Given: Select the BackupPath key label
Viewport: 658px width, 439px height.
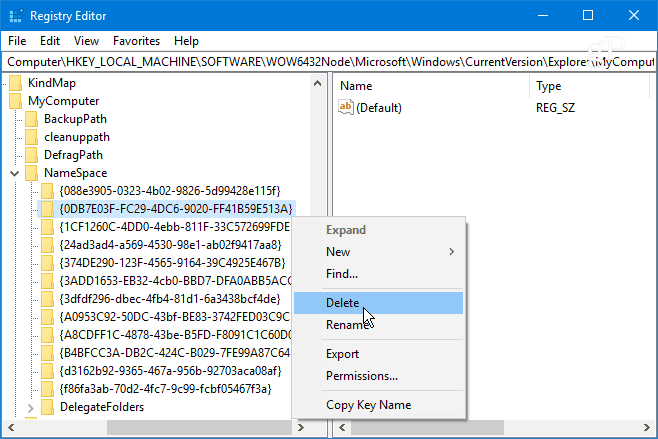Looking at the screenshot, I should 76,119.
